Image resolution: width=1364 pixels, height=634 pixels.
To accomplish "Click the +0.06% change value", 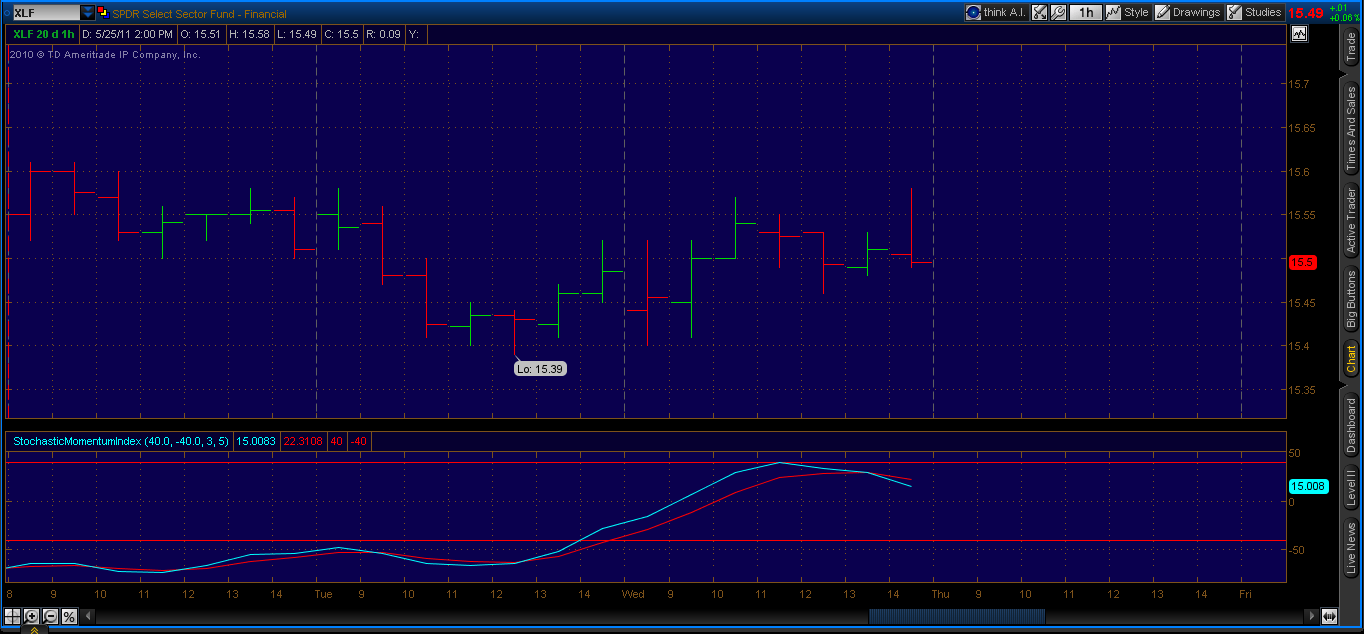I will click(x=1345, y=18).
